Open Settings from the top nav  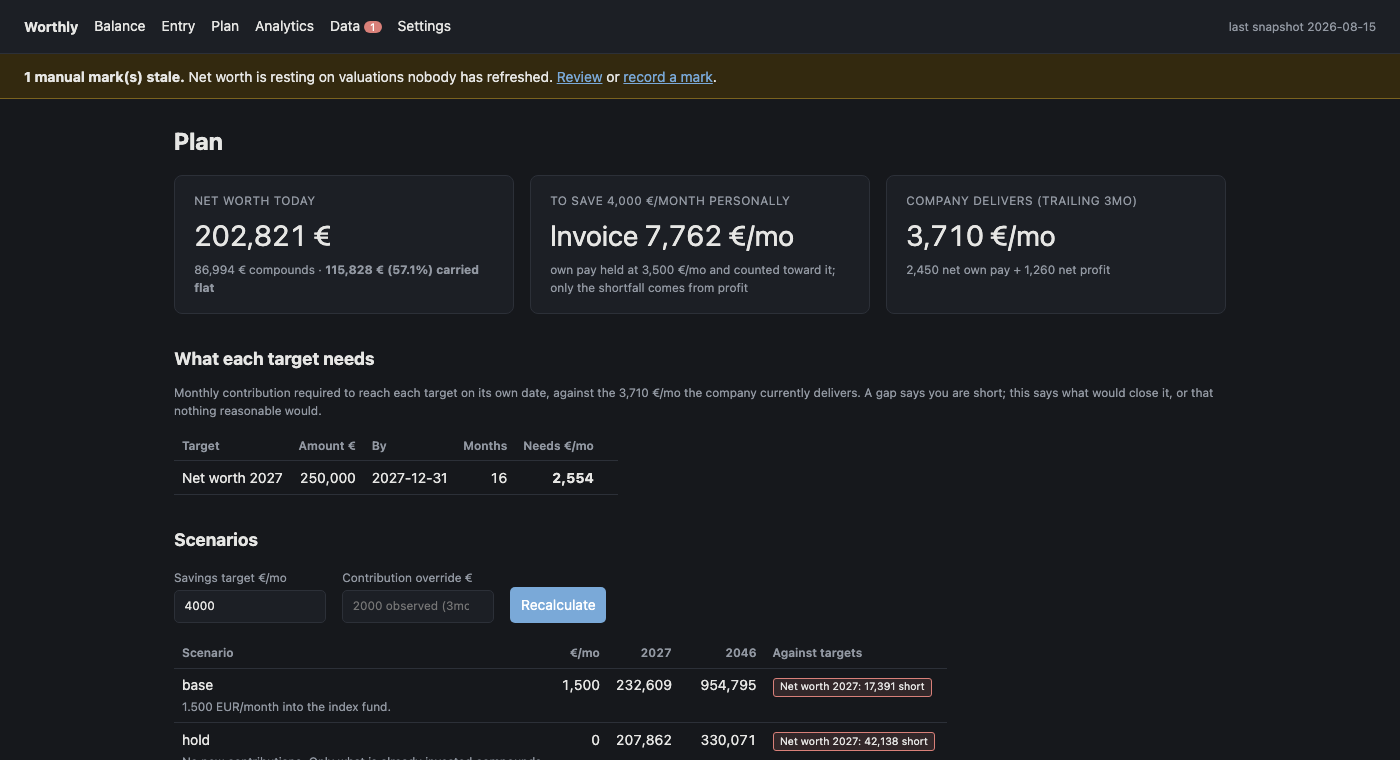point(424,26)
